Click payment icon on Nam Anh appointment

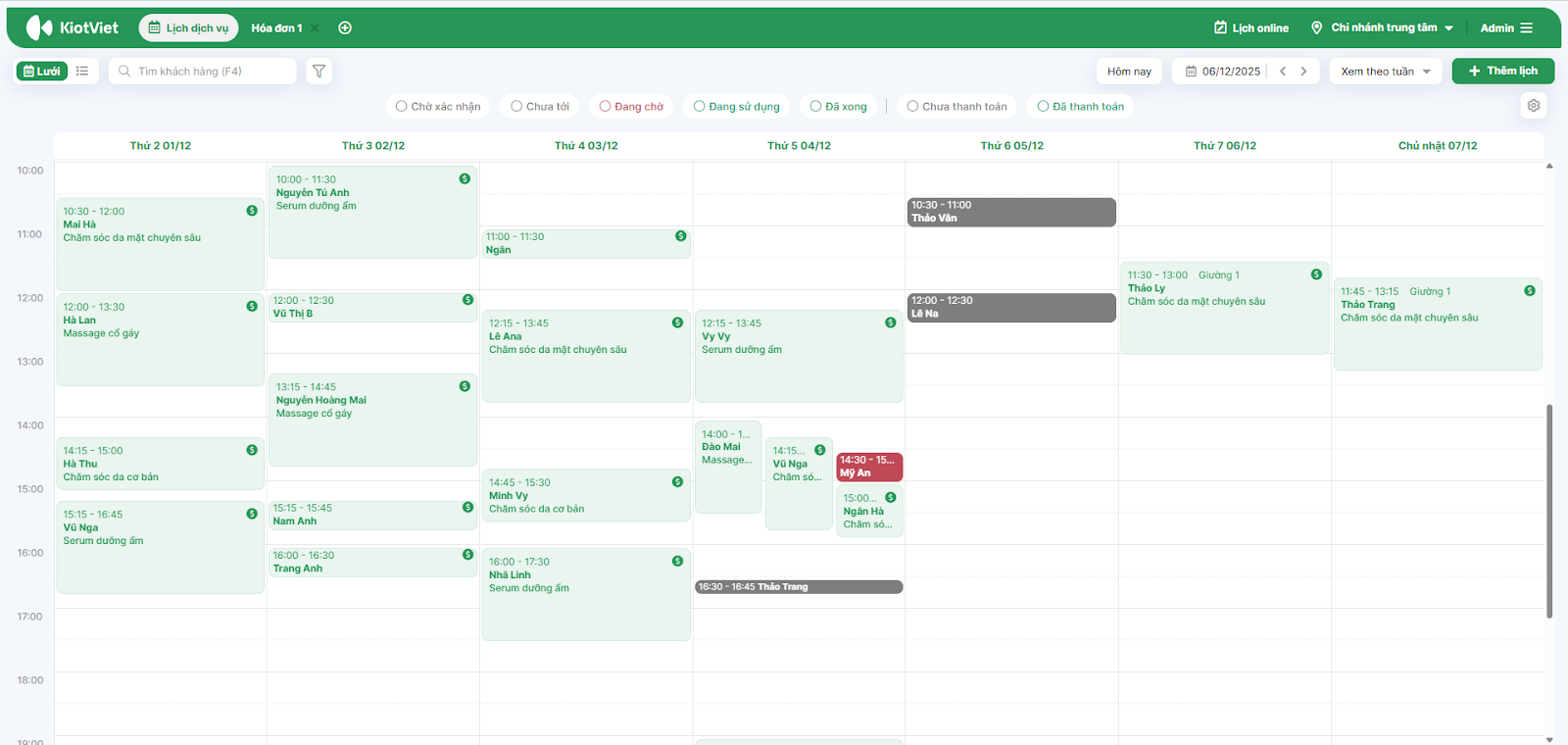(x=467, y=508)
